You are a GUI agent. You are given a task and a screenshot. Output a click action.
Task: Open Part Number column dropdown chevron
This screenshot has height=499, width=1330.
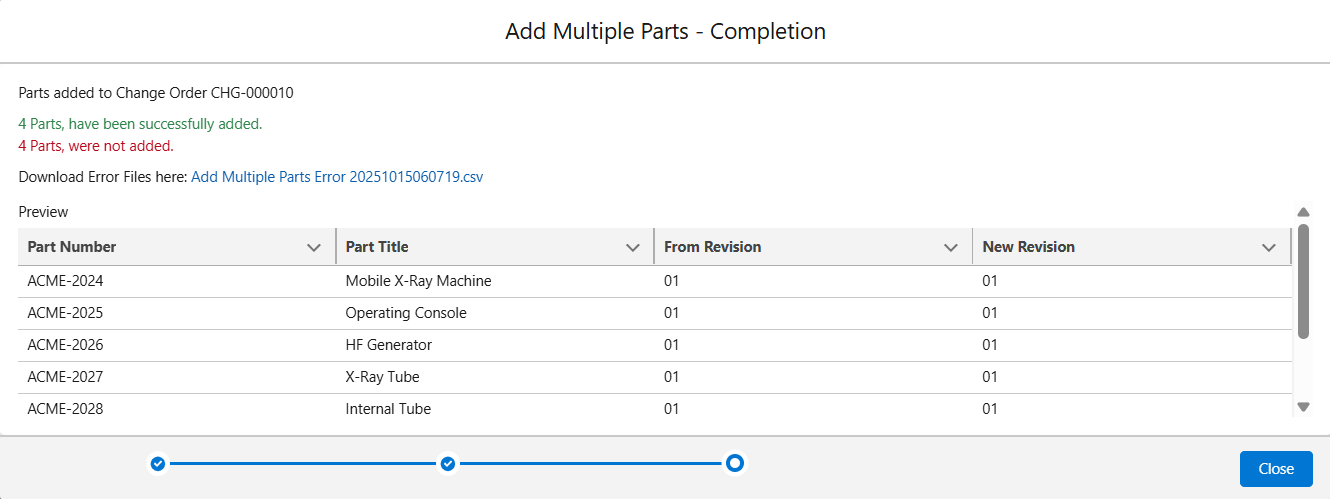pyautogui.click(x=314, y=248)
